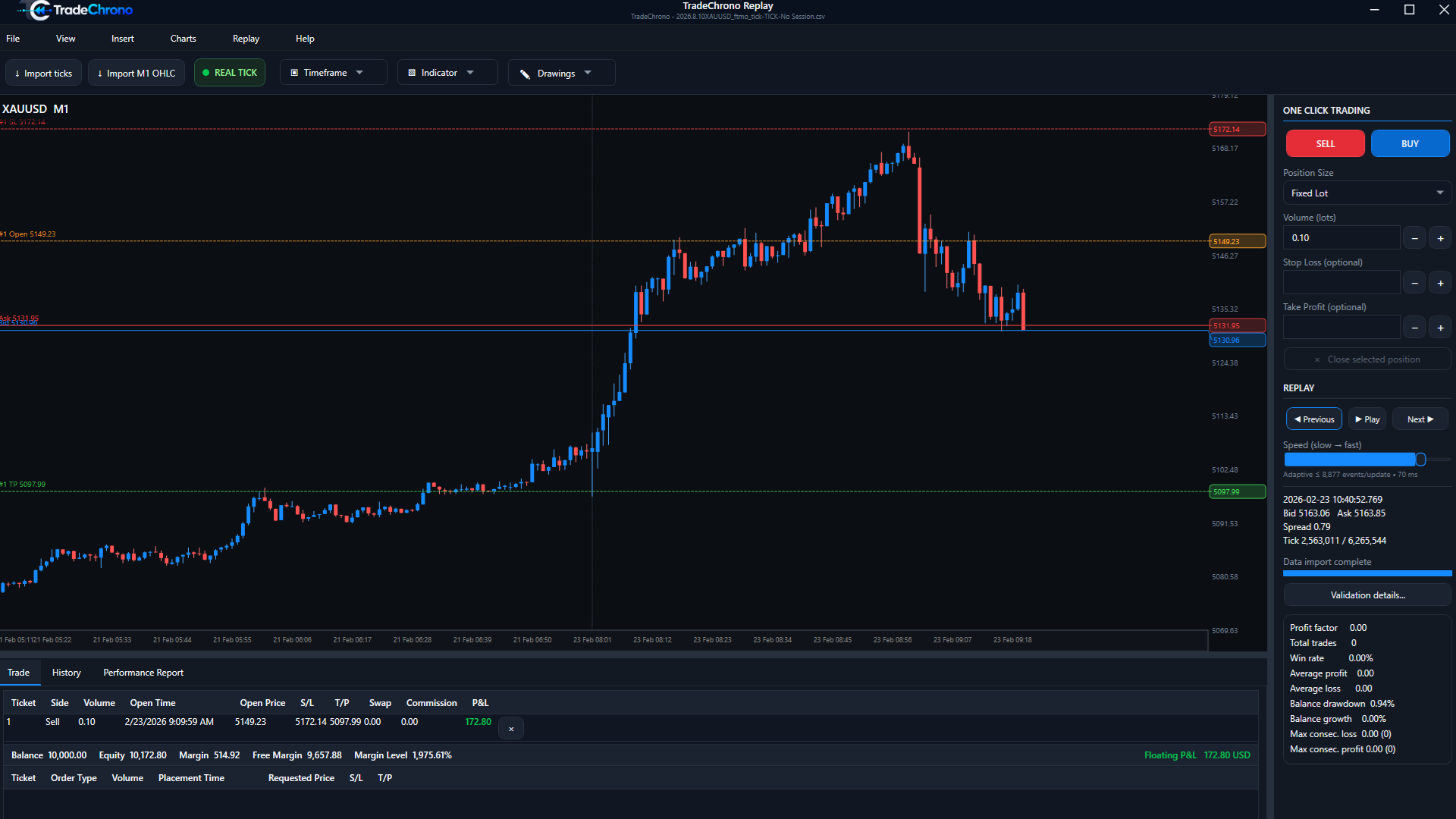Click the Balance drawdown 0.94% statistic
Image resolution: width=1456 pixels, height=819 pixels.
coord(1341,704)
